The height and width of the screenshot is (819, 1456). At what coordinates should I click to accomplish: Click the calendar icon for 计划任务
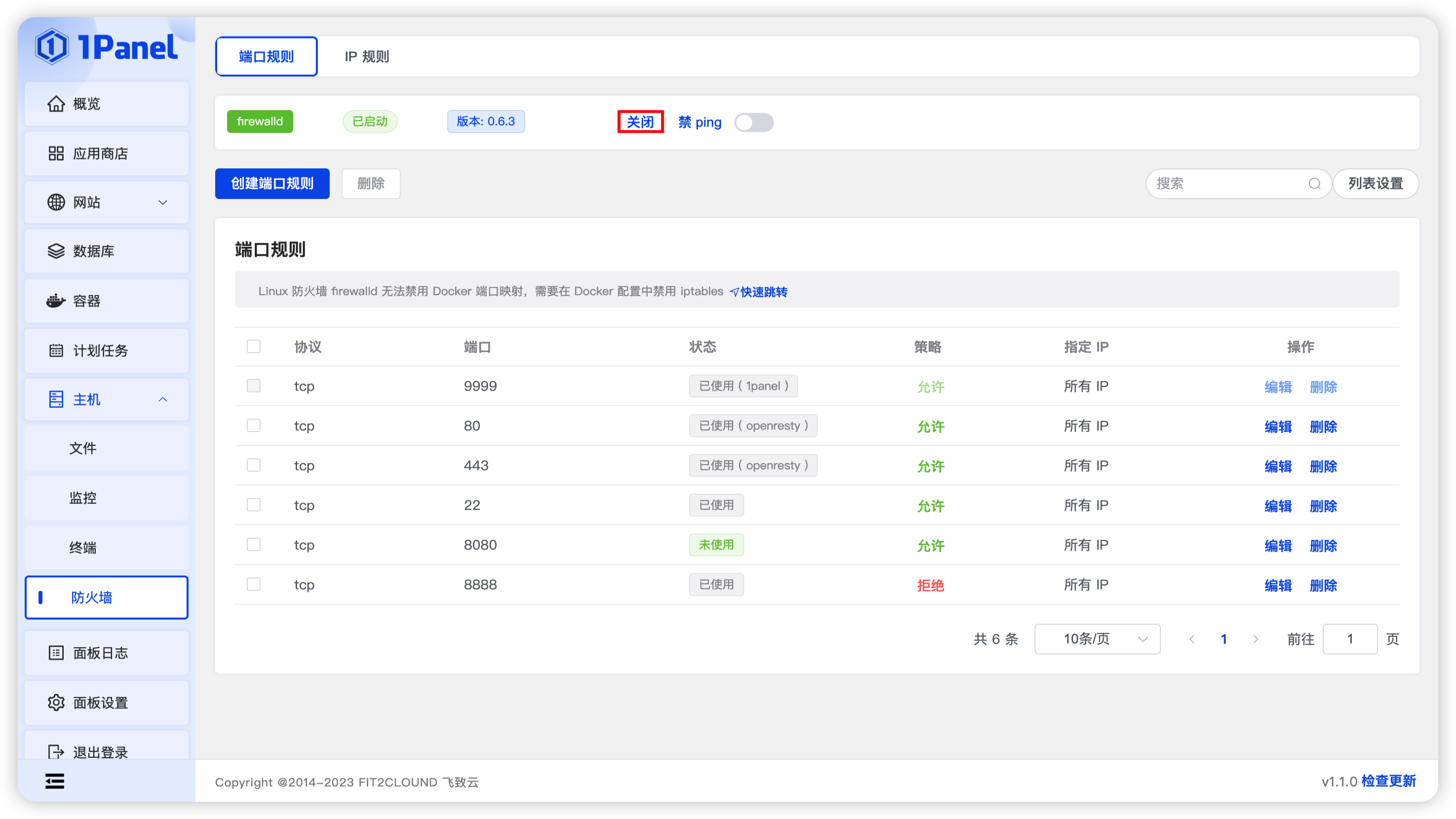[x=55, y=351]
